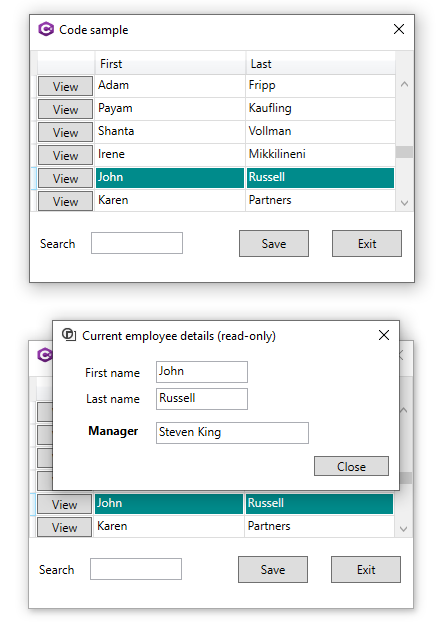This screenshot has height=623, width=440.
Task: Select the highlighted John cell in top grid
Action: [x=170, y=178]
